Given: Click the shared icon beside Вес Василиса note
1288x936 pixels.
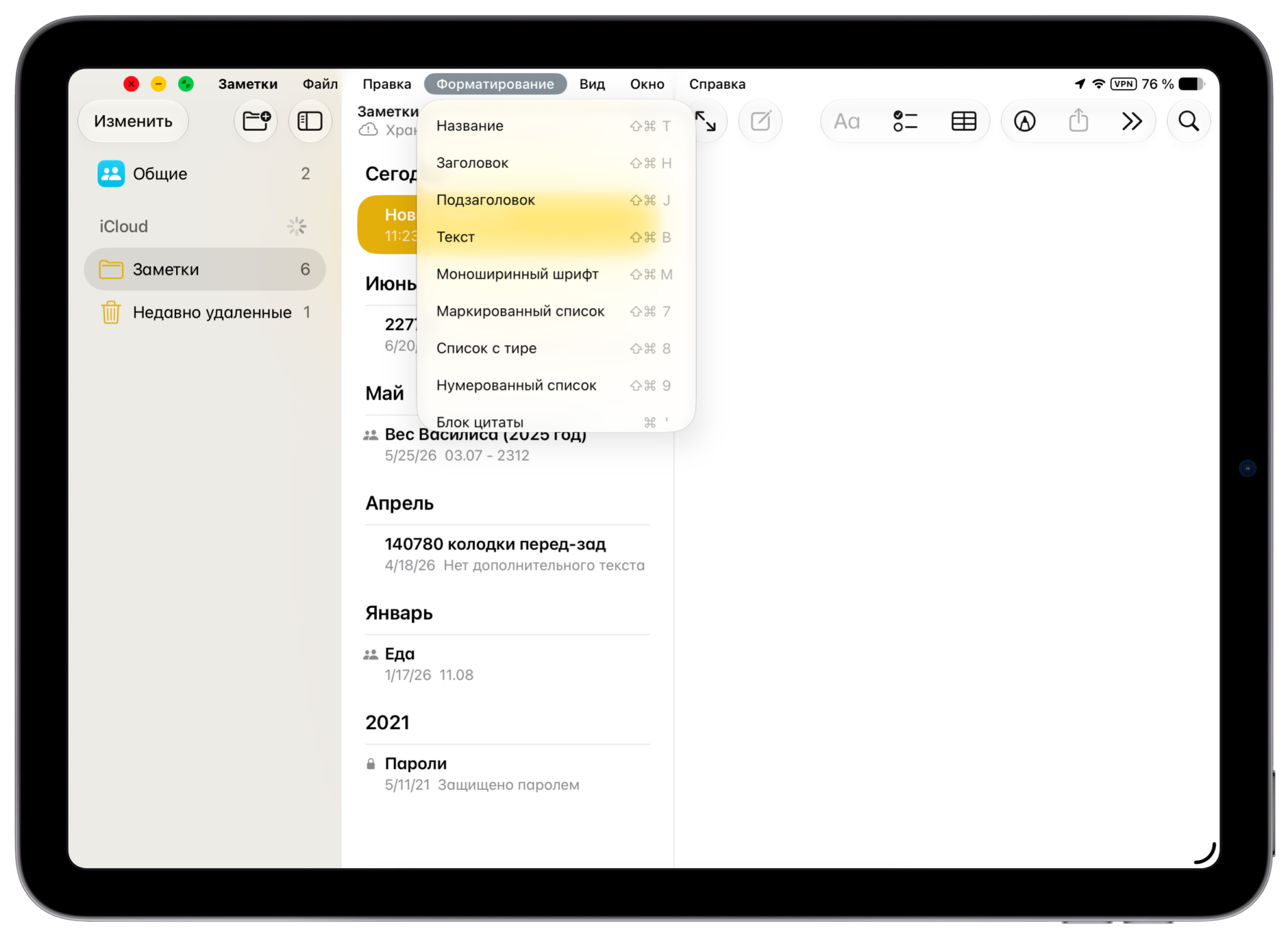Looking at the screenshot, I should 370,435.
